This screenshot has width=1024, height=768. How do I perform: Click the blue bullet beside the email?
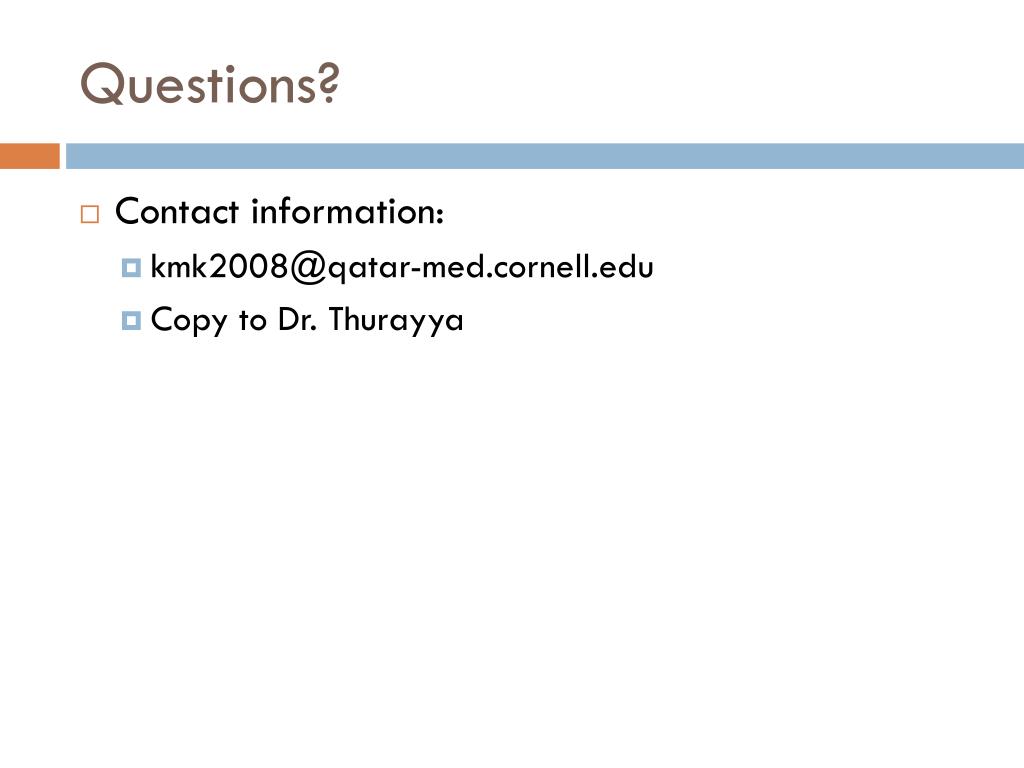[131, 268]
